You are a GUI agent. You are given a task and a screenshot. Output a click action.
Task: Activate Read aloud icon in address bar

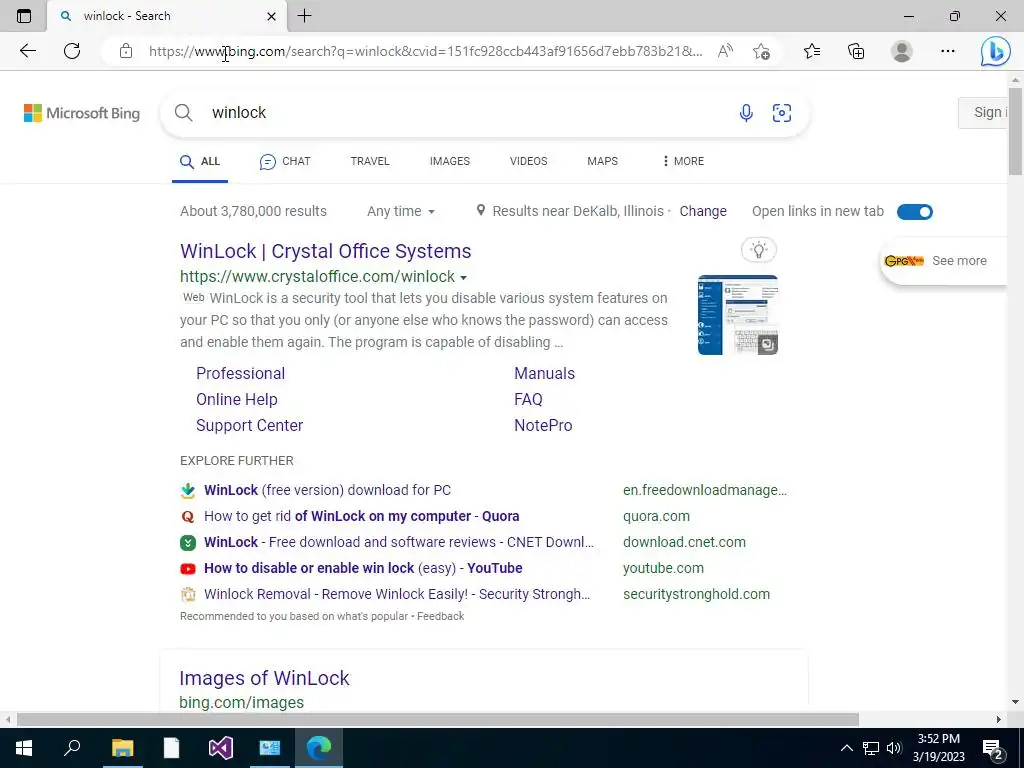point(725,51)
